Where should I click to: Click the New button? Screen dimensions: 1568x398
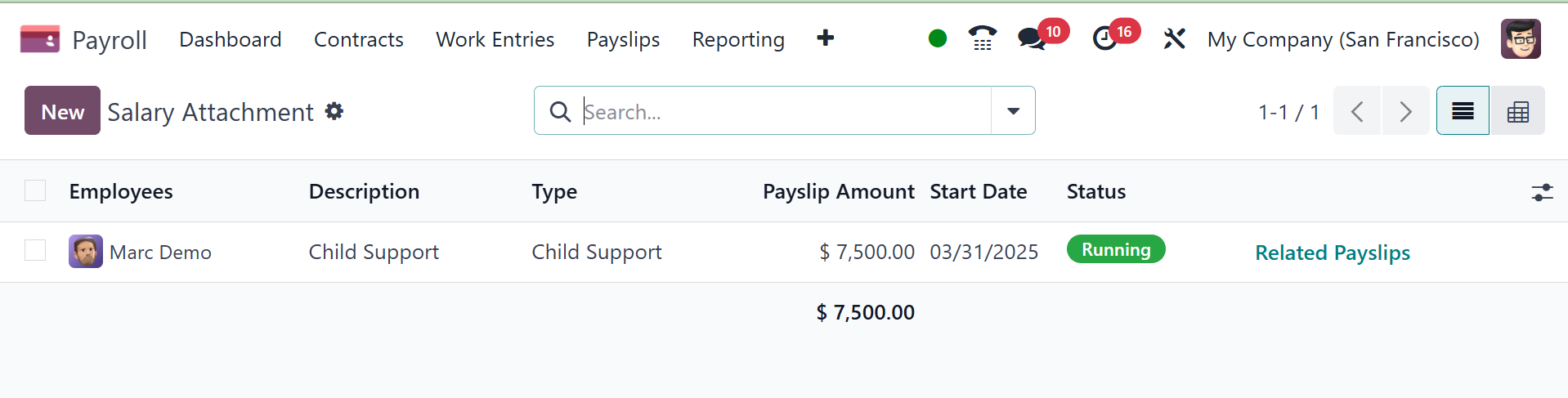[62, 111]
